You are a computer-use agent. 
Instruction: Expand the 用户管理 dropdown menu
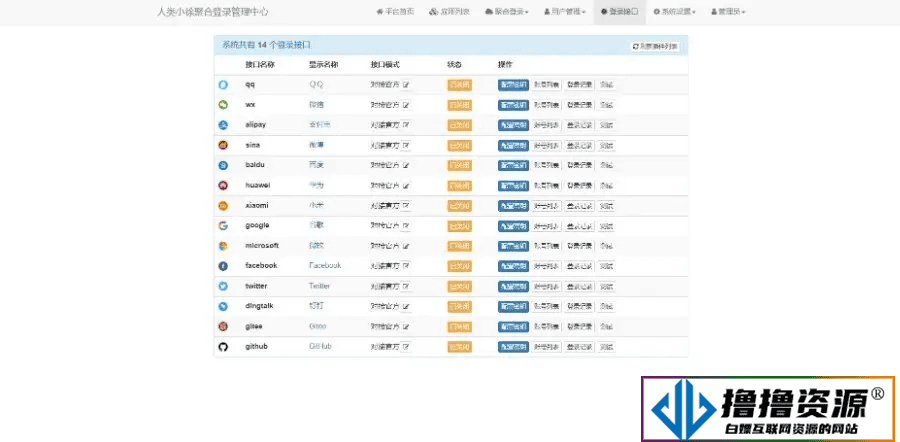pos(565,11)
